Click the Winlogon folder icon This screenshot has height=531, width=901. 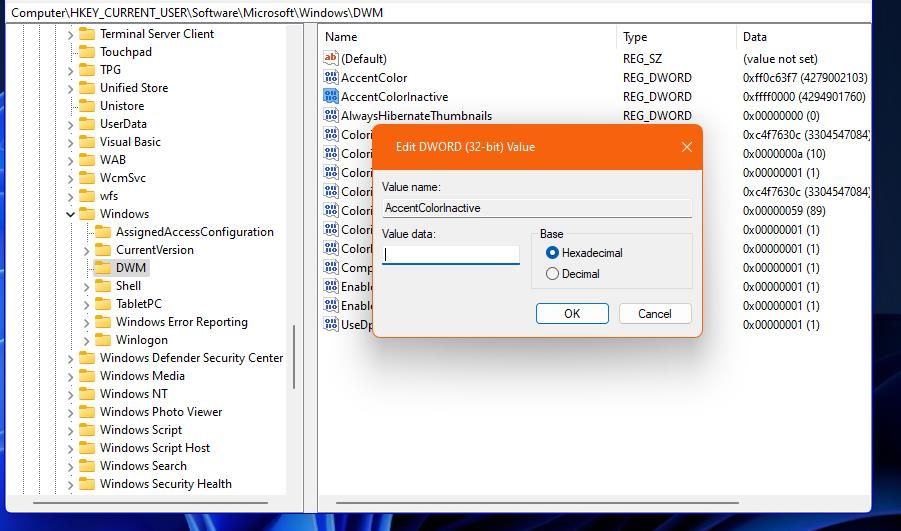pos(103,340)
